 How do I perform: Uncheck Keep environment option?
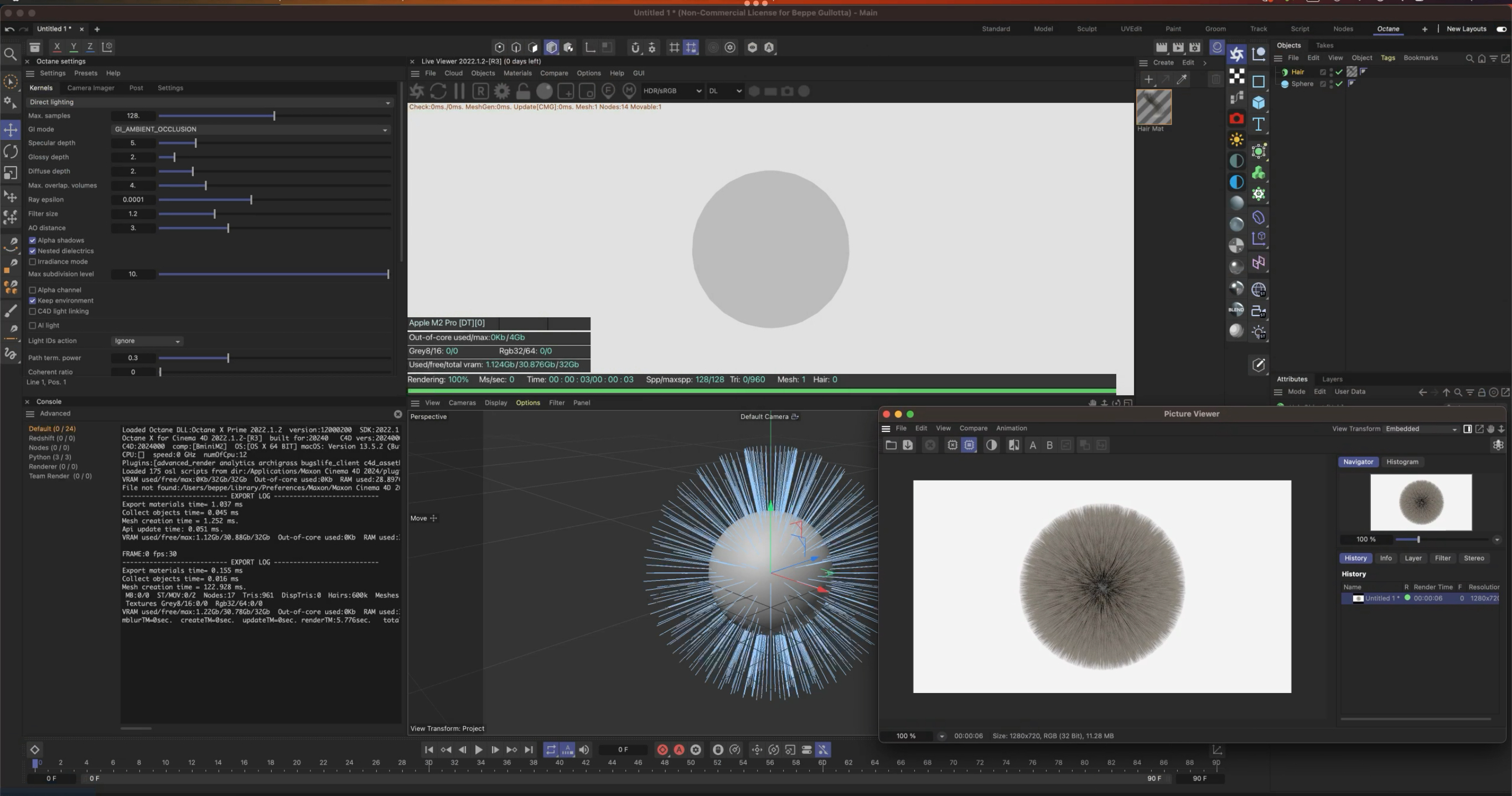click(x=33, y=301)
